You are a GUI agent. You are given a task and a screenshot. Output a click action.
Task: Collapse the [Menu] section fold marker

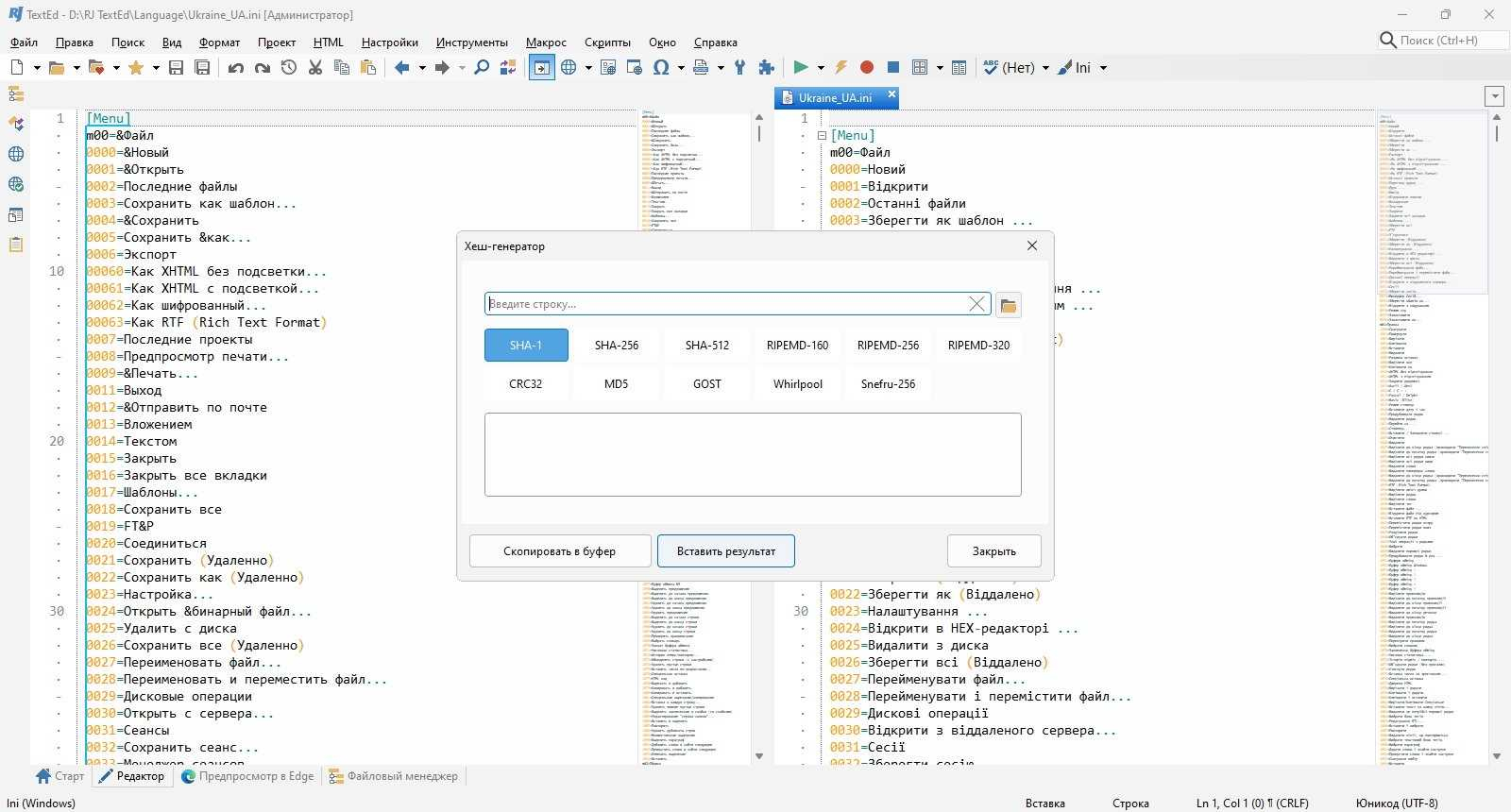[x=822, y=136]
